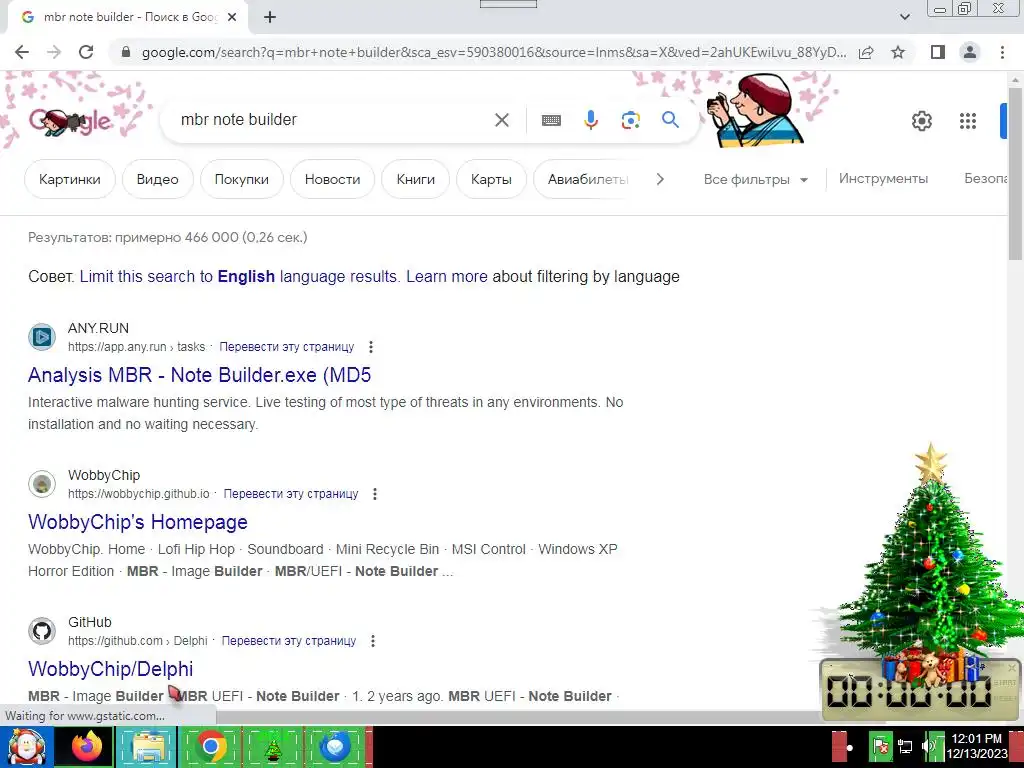Go back to the previous page
Viewport: 1024px width, 768px height.
point(22,52)
